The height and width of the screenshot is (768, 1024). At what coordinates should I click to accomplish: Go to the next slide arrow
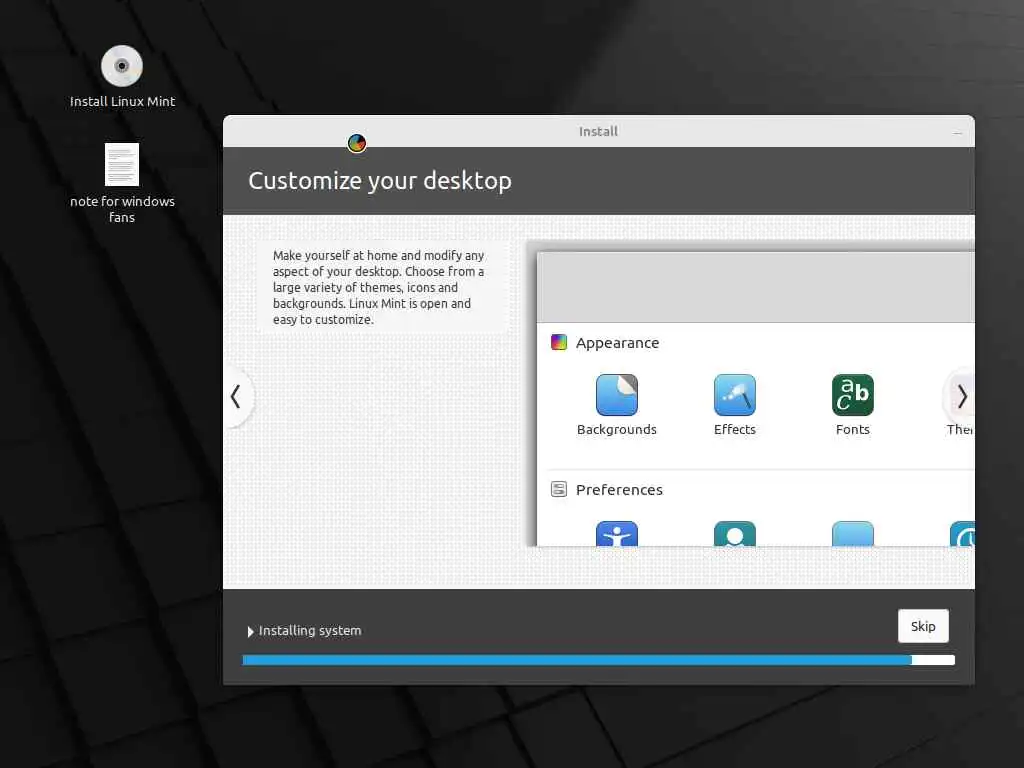[x=961, y=396]
